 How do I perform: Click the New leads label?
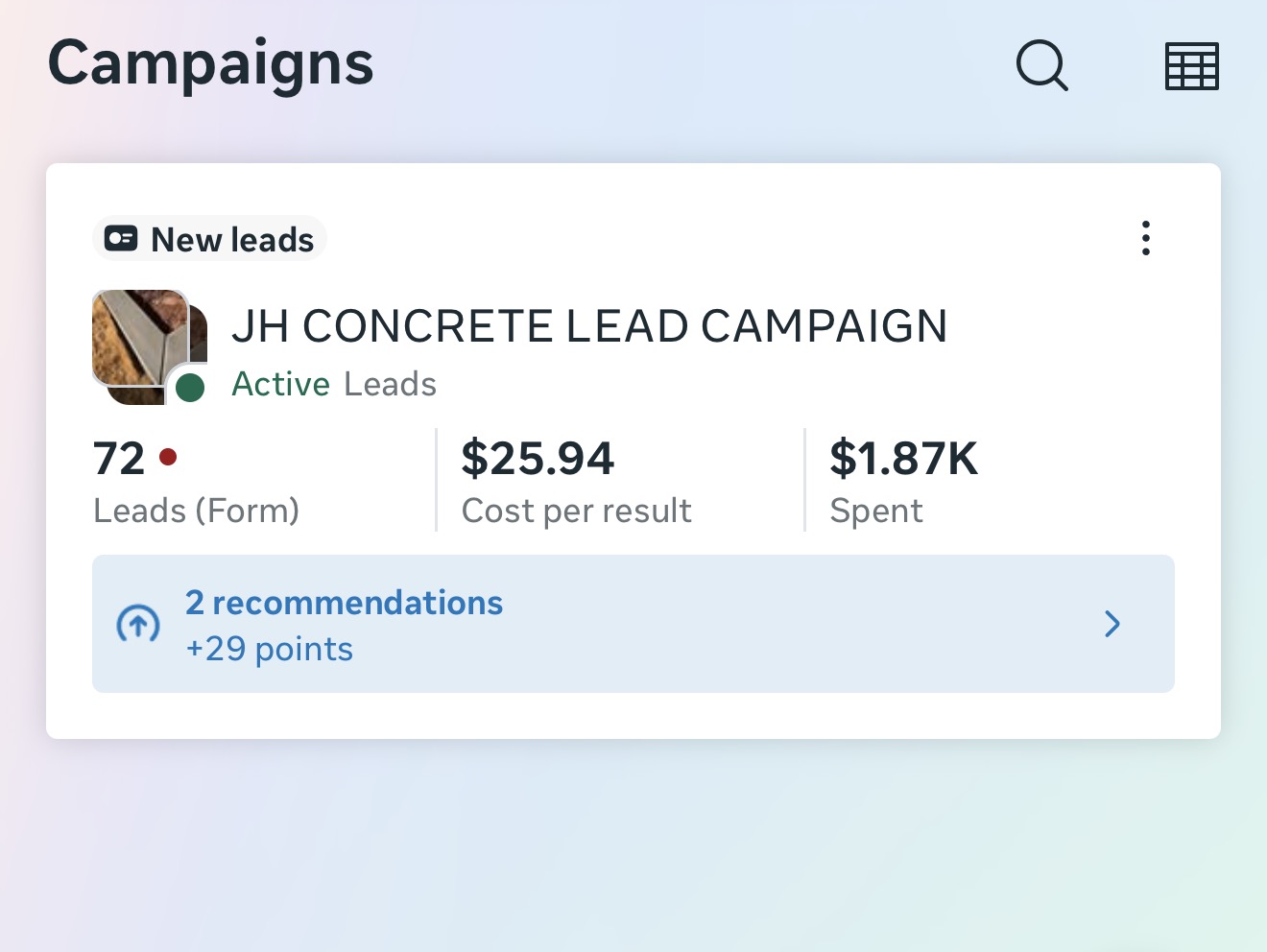232,240
